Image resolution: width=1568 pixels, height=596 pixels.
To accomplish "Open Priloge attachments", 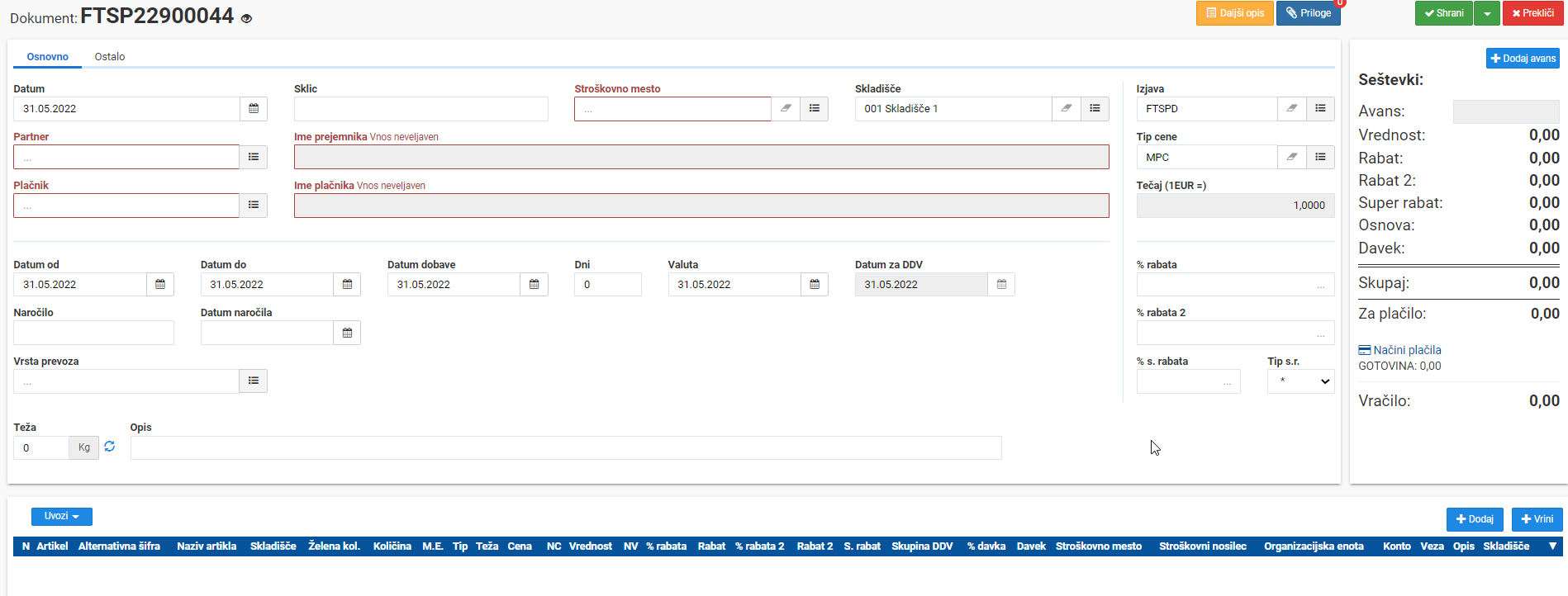I will coord(1309,13).
